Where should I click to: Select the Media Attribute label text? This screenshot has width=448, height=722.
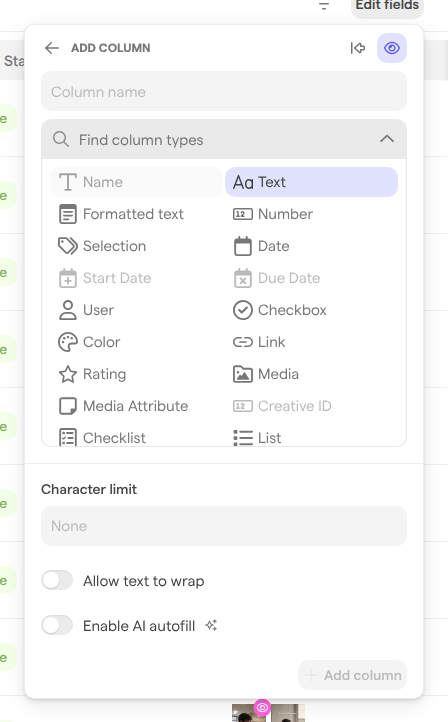(x=135, y=406)
